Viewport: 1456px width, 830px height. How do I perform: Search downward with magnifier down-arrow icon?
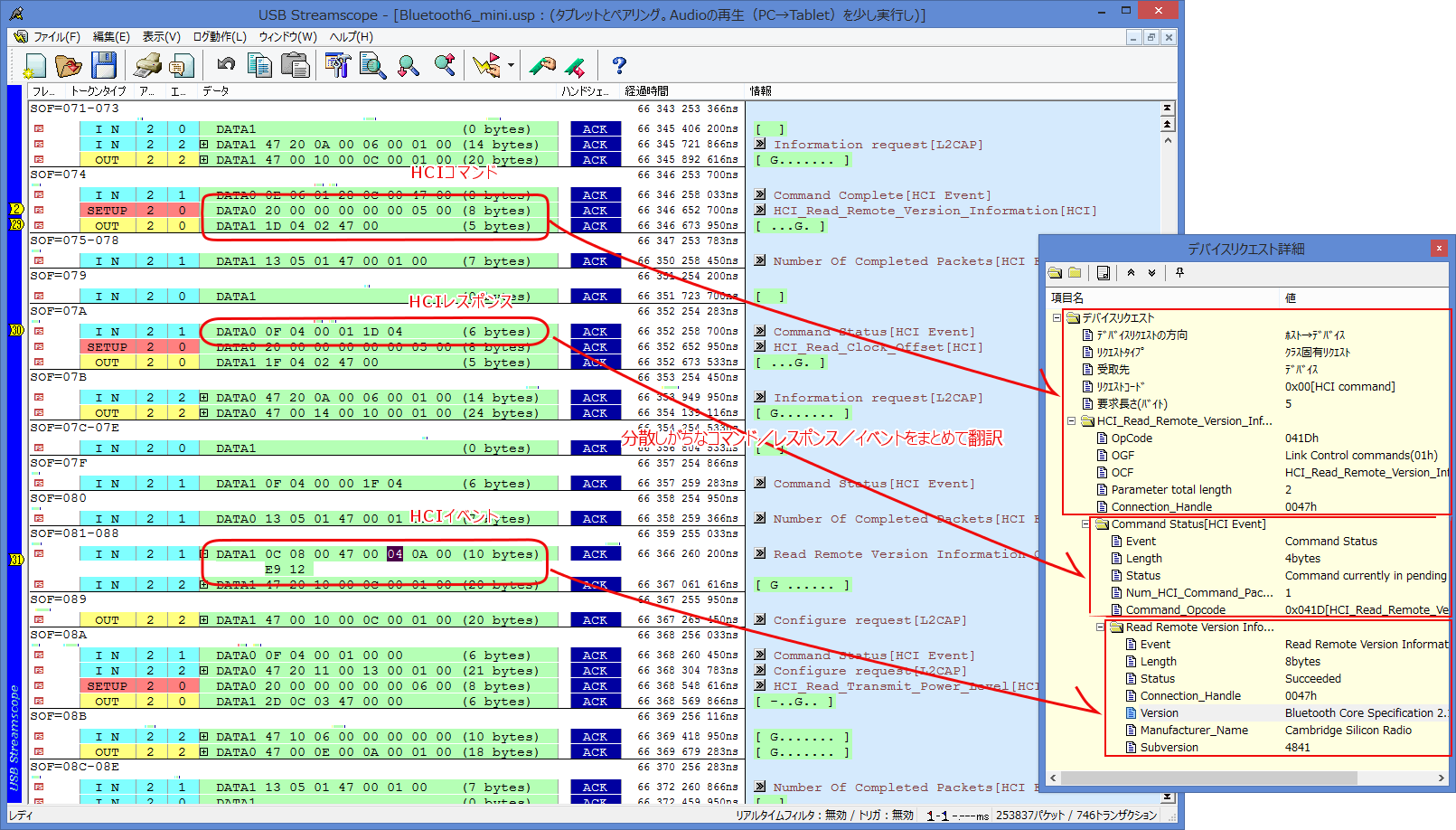409,66
